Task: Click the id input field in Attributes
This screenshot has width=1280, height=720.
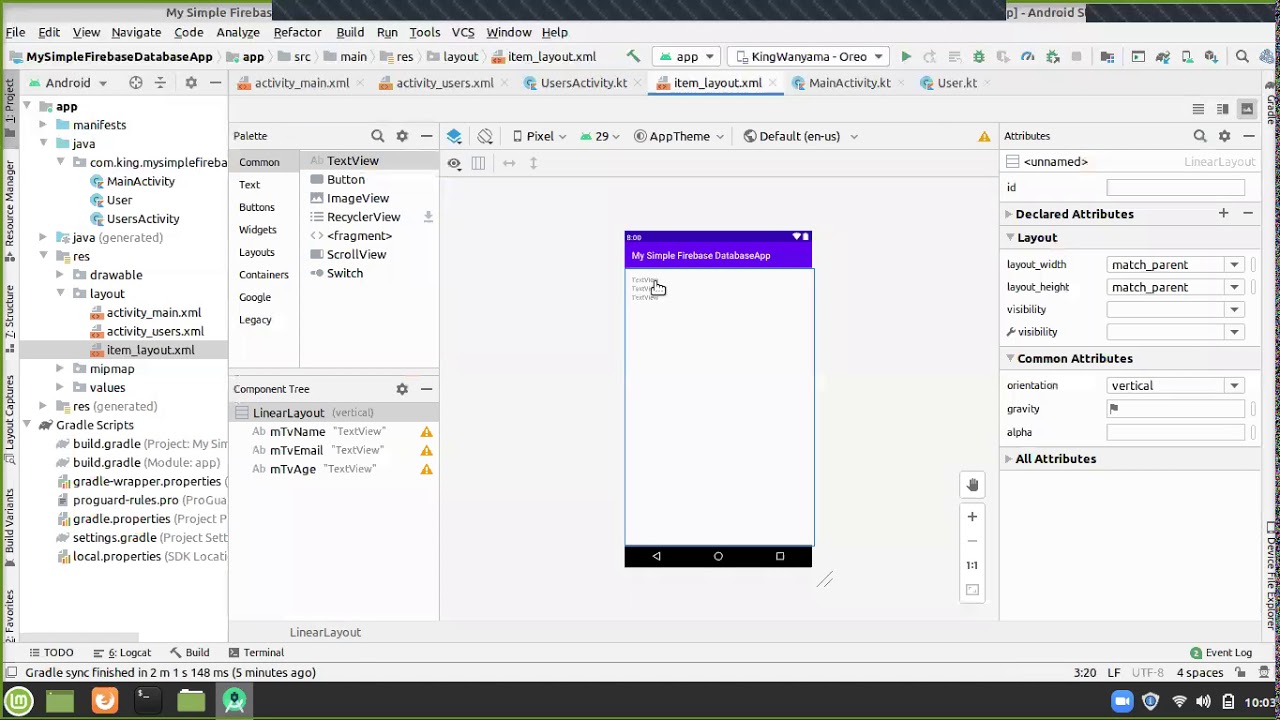Action: [1175, 188]
